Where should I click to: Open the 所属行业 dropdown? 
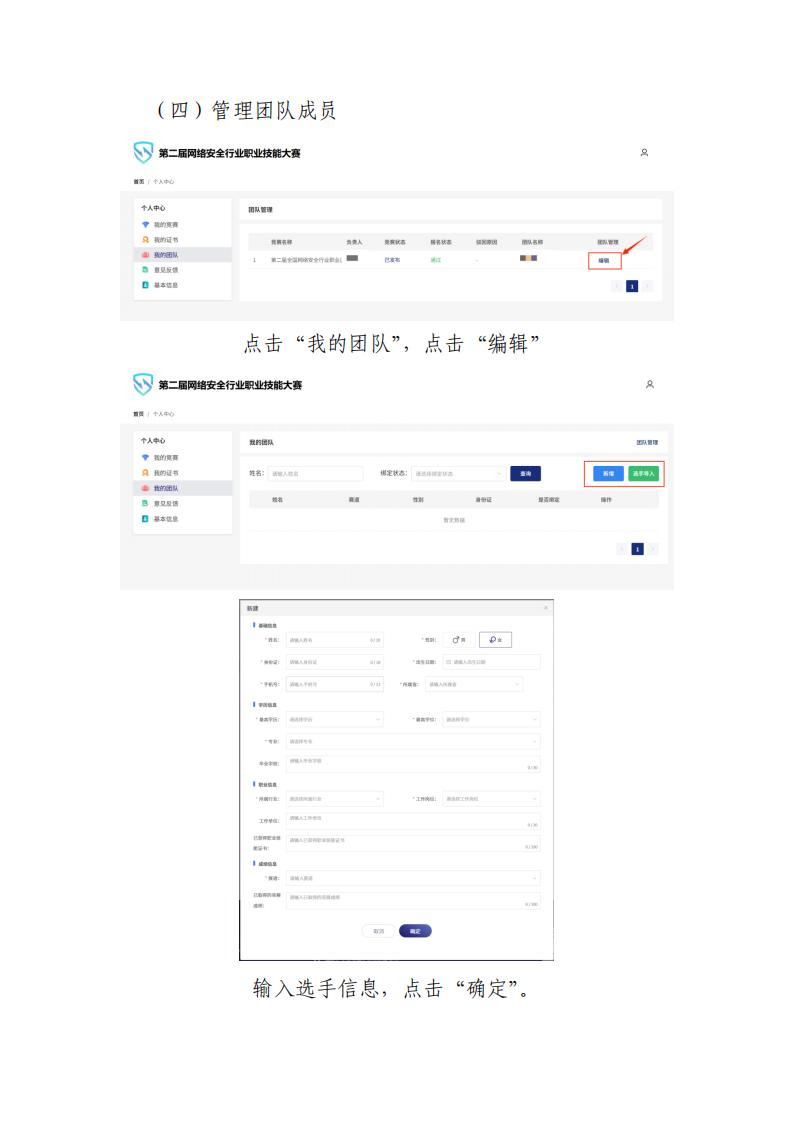pos(335,799)
